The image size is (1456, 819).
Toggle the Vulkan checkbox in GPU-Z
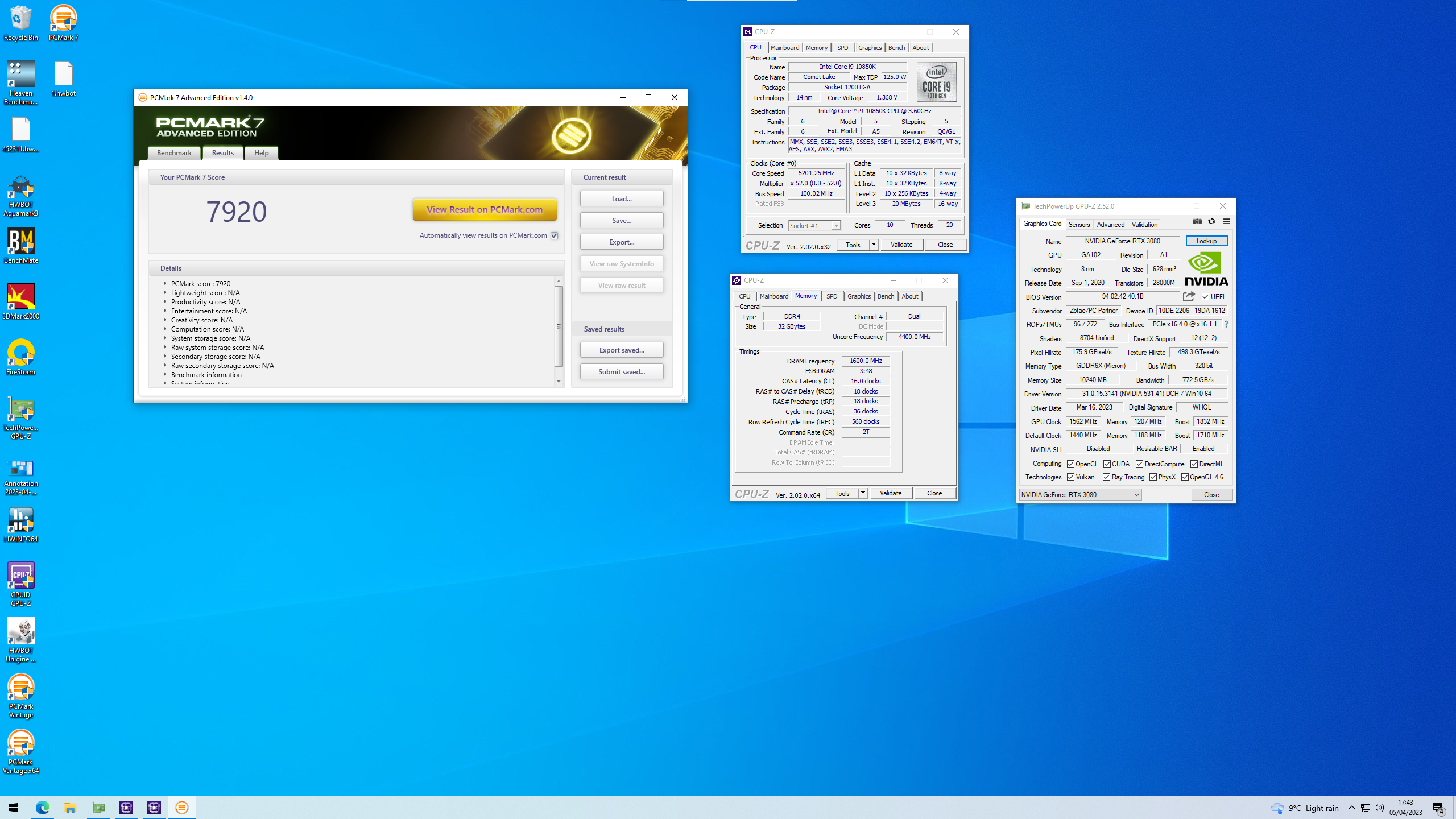pyautogui.click(x=1070, y=477)
